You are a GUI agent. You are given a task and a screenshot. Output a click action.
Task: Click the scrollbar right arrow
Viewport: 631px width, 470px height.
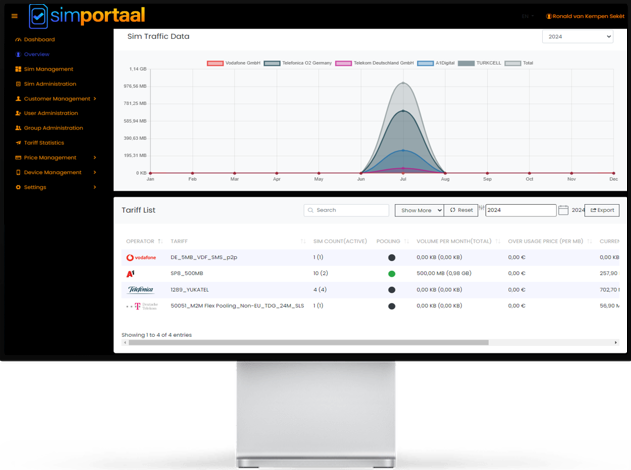tap(616, 342)
